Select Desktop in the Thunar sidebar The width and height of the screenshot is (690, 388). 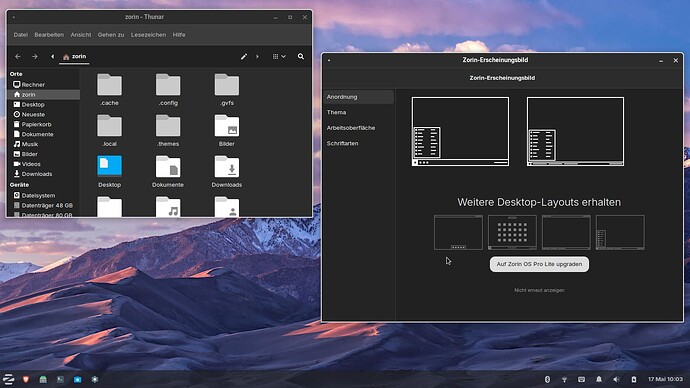click(x=44, y=105)
